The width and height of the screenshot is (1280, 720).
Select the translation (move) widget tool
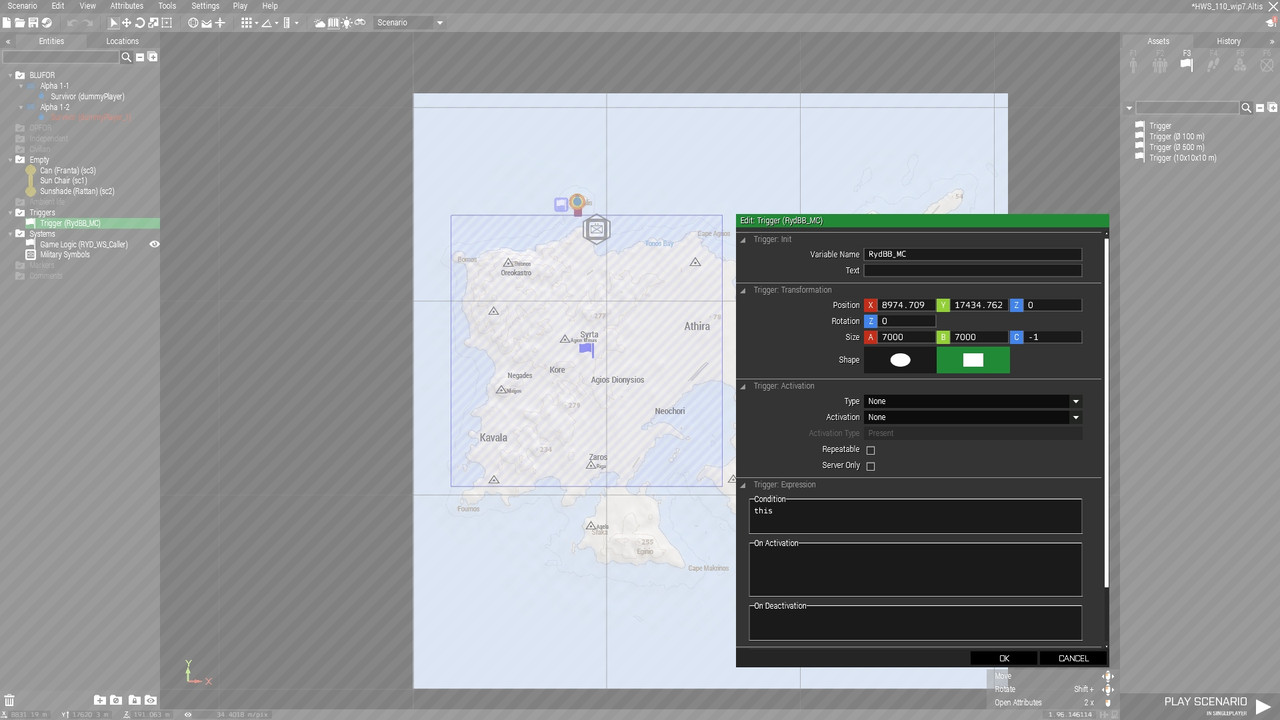[x=126, y=23]
